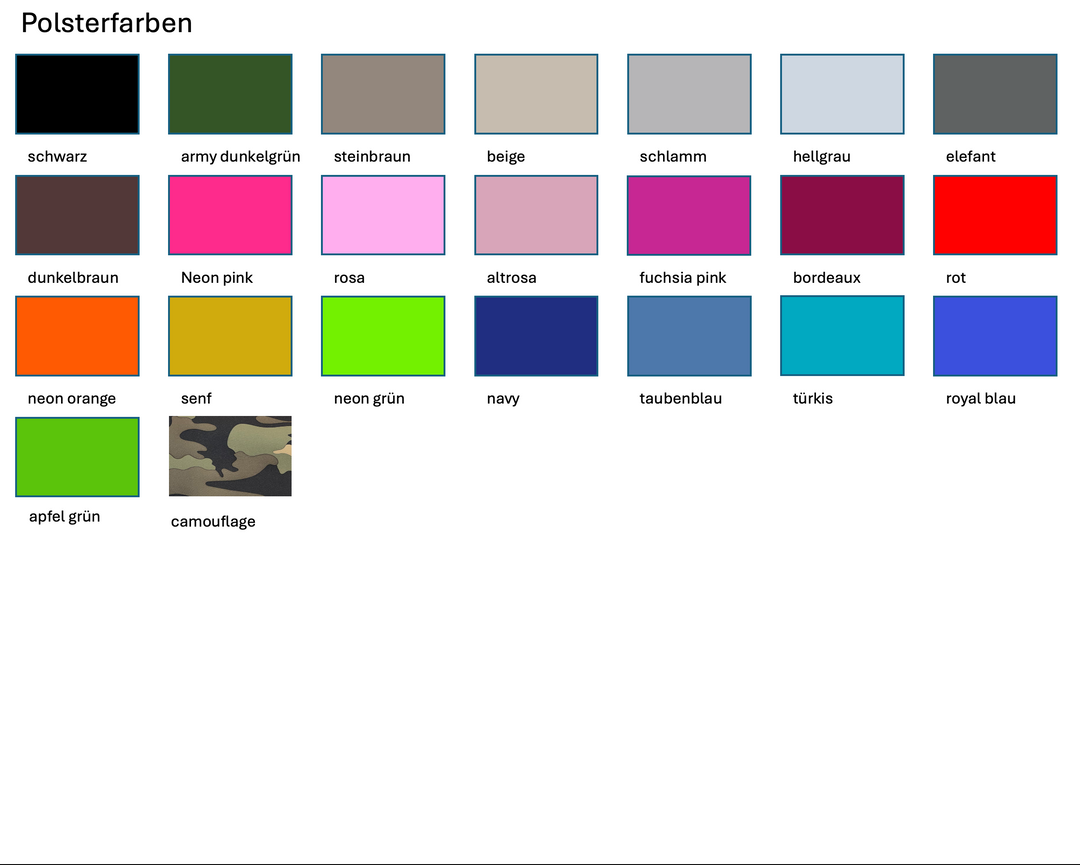Click the 'Neon pink' label
Screen dimensions: 1080x865
[217, 278]
